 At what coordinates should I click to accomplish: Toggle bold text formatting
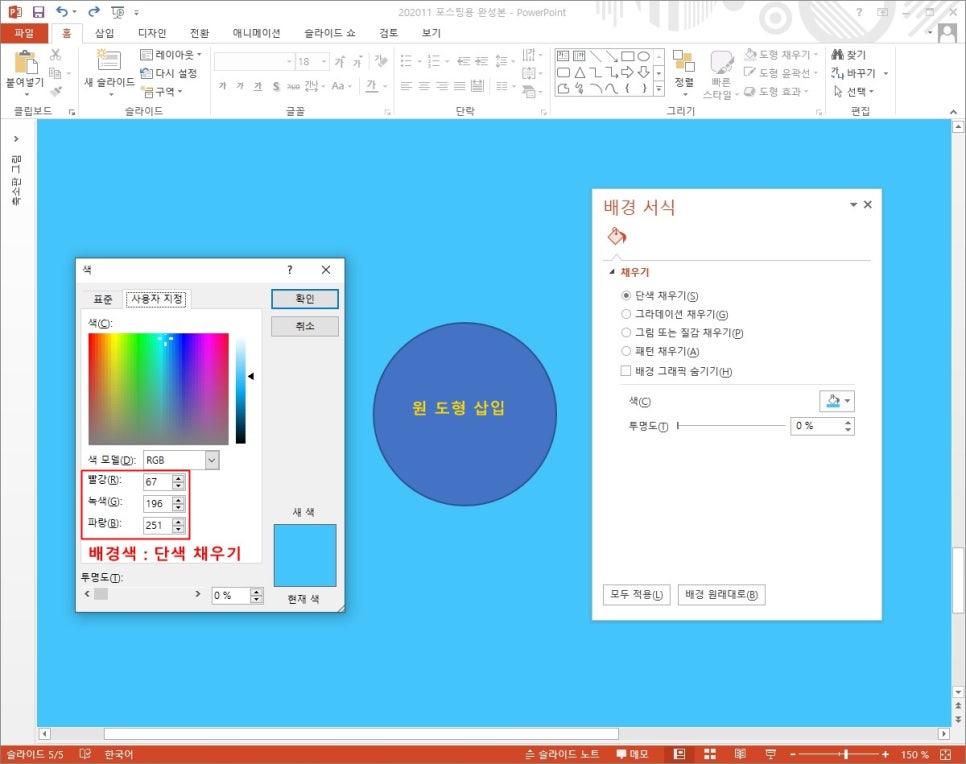coord(222,86)
